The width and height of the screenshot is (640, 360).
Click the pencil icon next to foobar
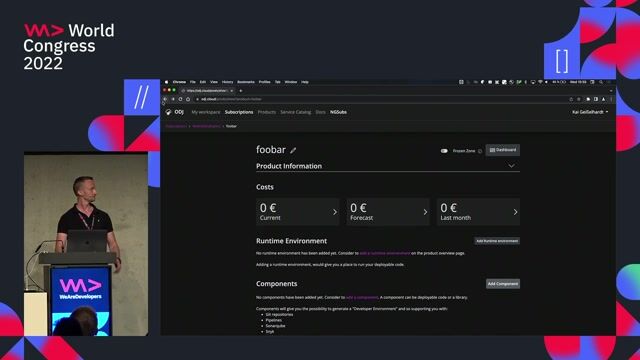[x=293, y=150]
